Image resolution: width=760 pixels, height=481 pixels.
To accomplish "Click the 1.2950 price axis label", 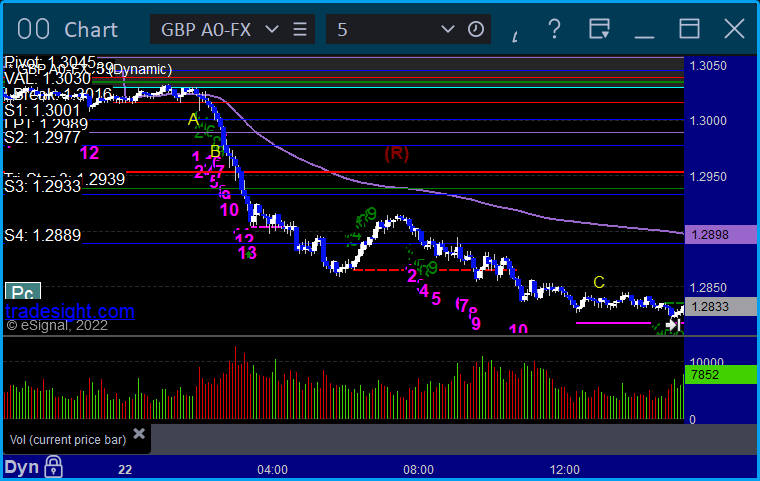I will [x=708, y=176].
